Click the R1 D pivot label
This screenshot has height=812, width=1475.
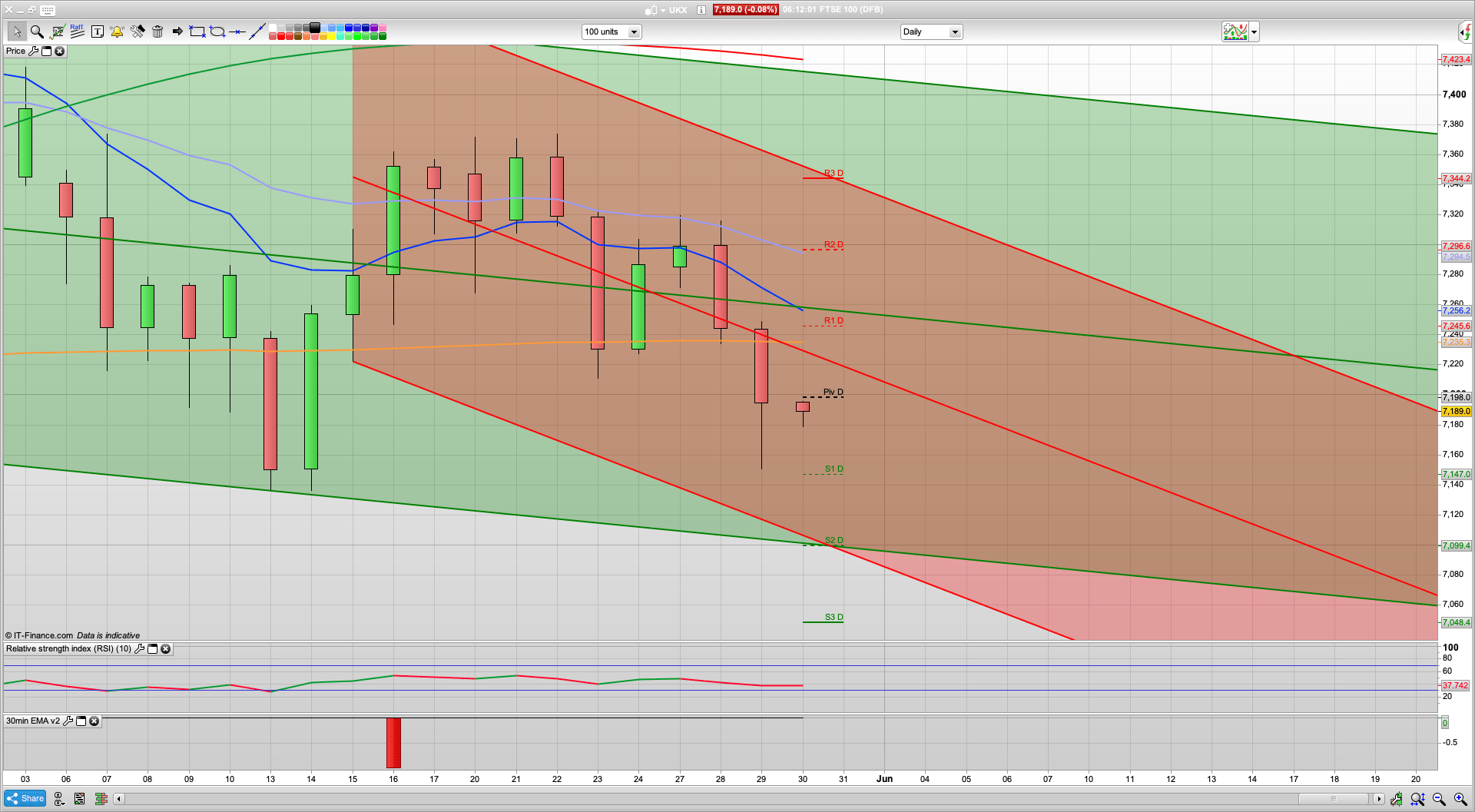[834, 320]
